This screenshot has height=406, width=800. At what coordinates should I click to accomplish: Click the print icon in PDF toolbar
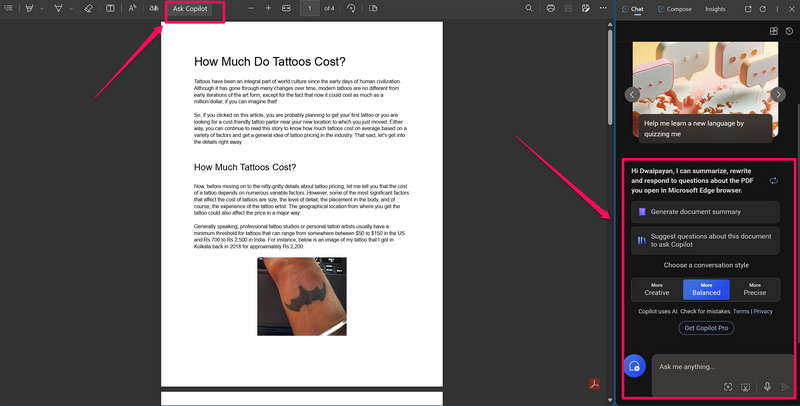551,8
